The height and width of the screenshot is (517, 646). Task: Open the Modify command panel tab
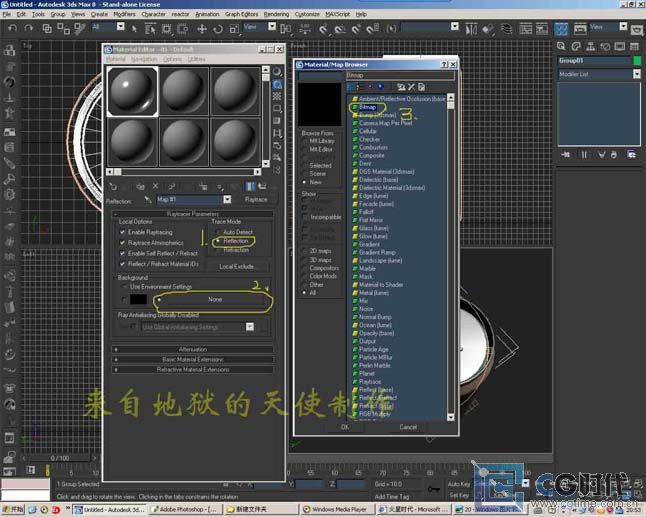pyautogui.click(x=576, y=46)
